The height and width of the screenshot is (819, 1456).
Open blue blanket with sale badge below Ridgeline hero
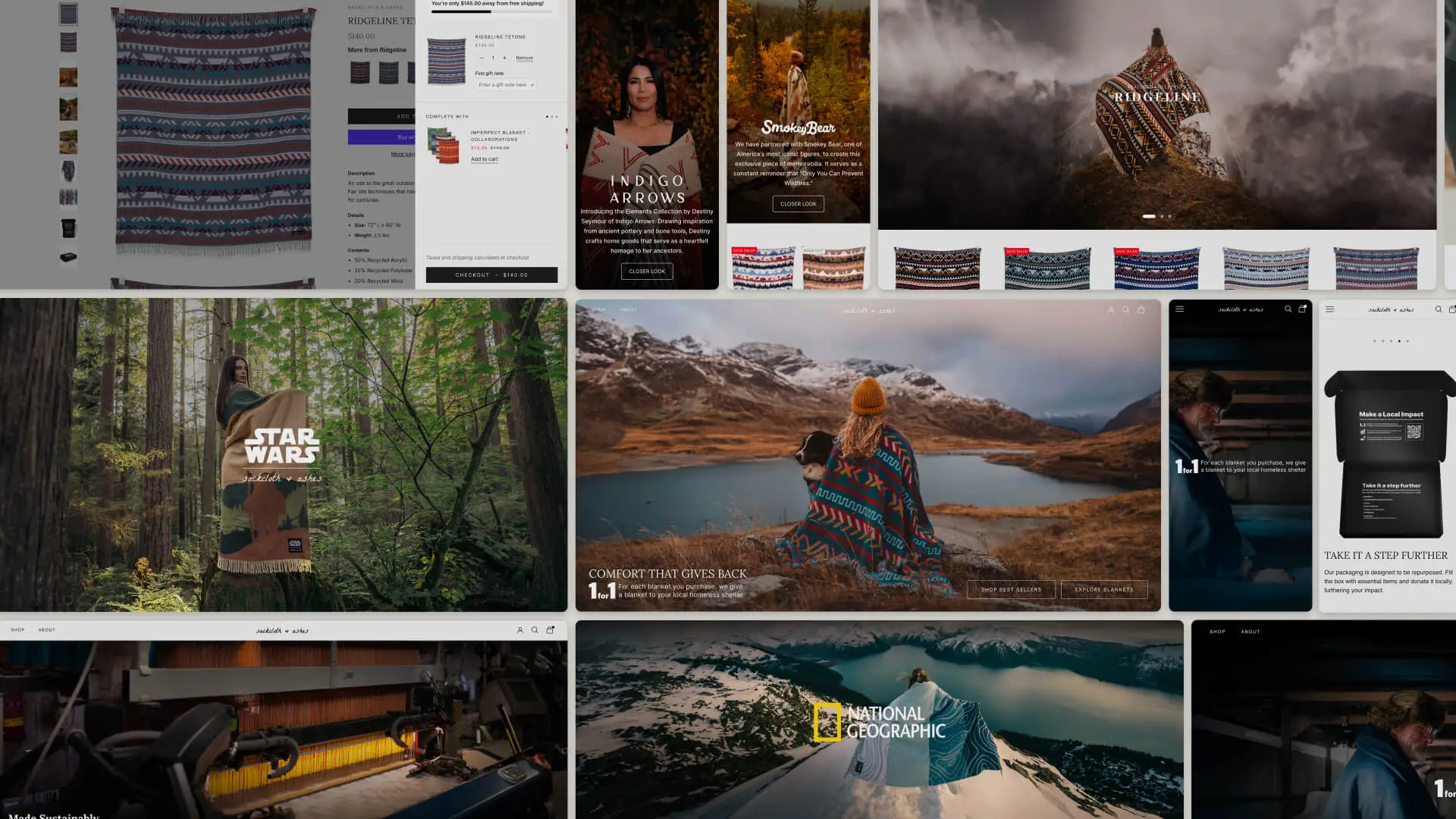pyautogui.click(x=1156, y=268)
